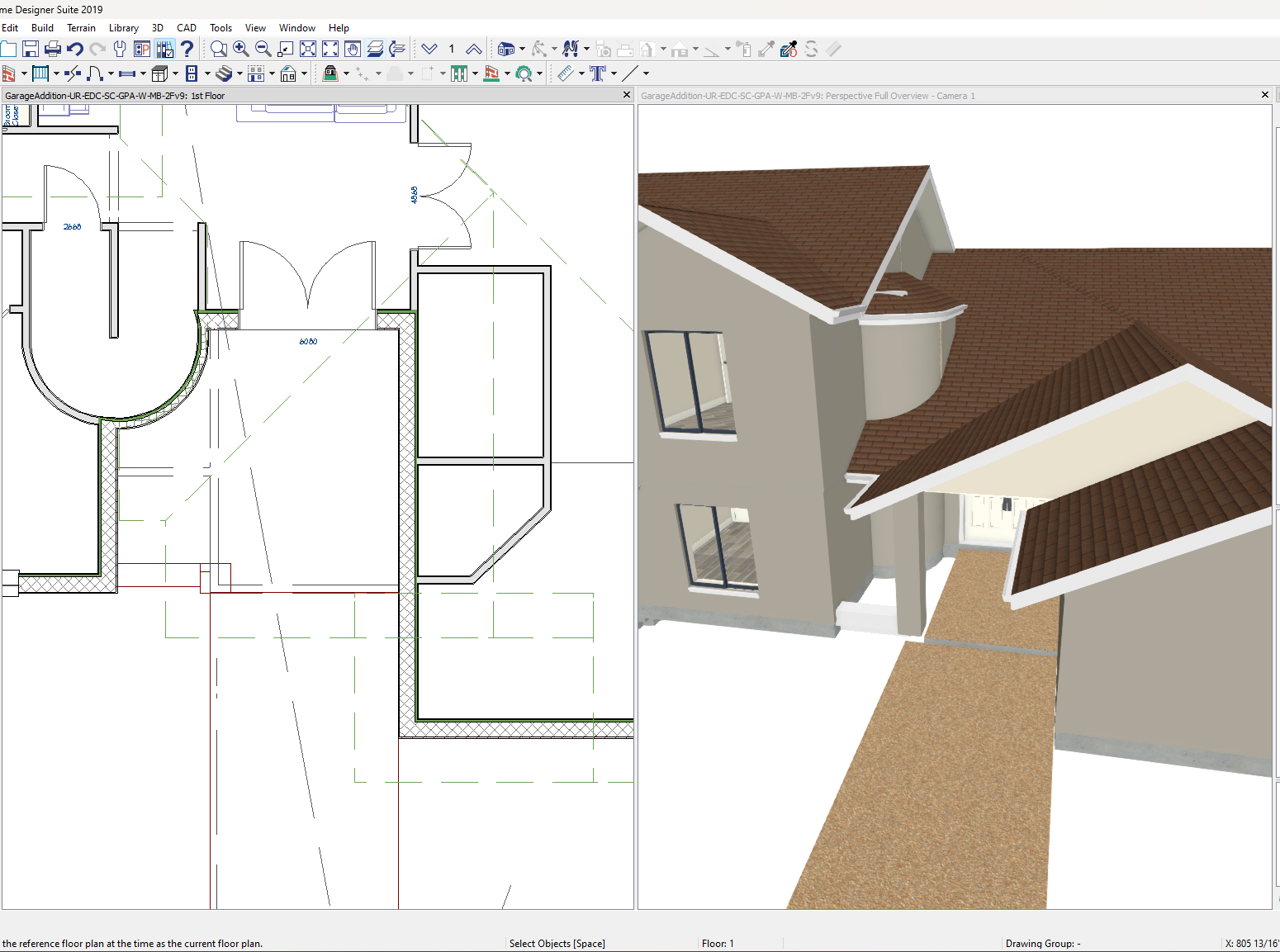Open the dimension tools dropdown arrow

pos(581,74)
